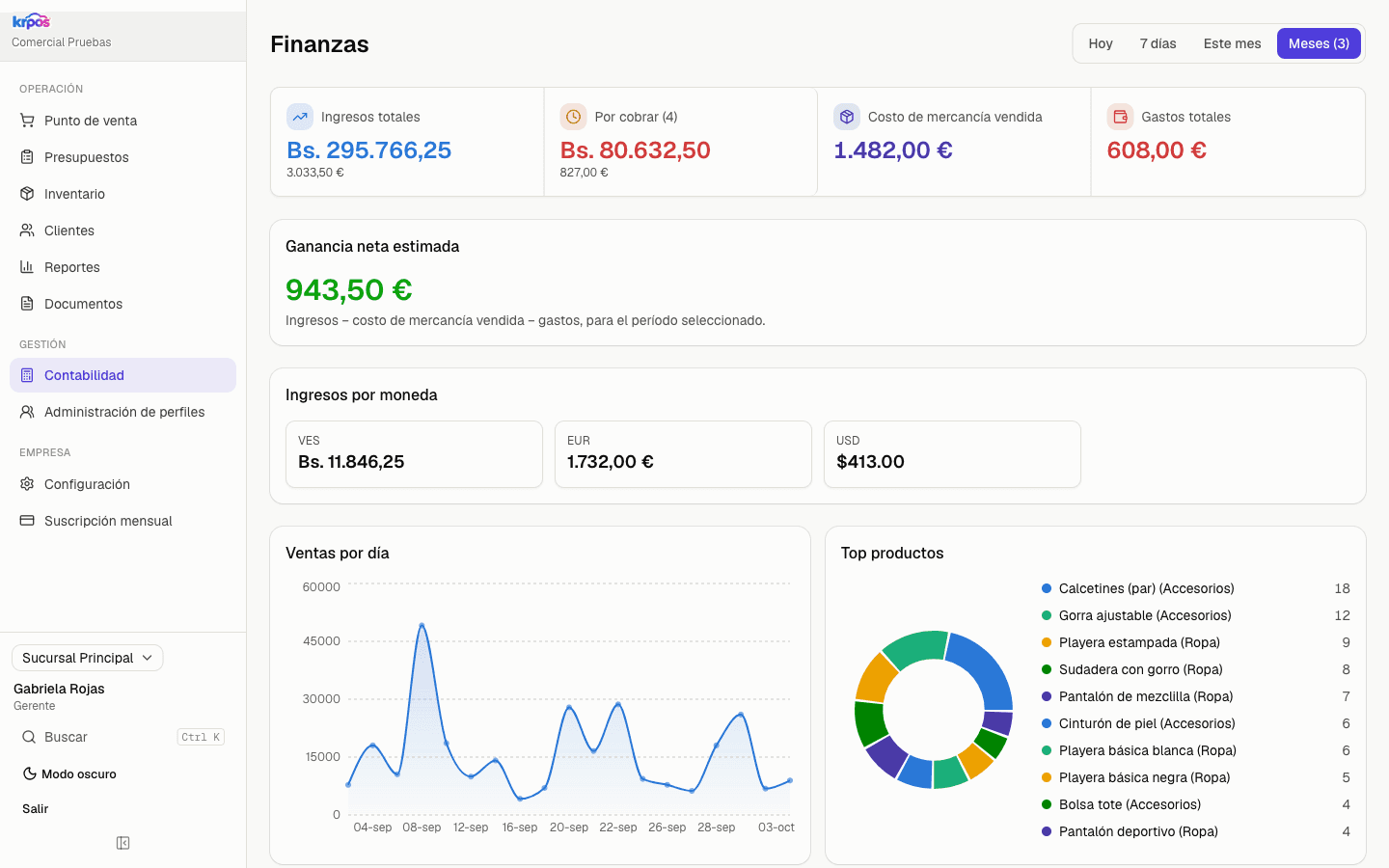Select the Hoy period filter
Viewport: 1389px width, 868px height.
point(1101,43)
